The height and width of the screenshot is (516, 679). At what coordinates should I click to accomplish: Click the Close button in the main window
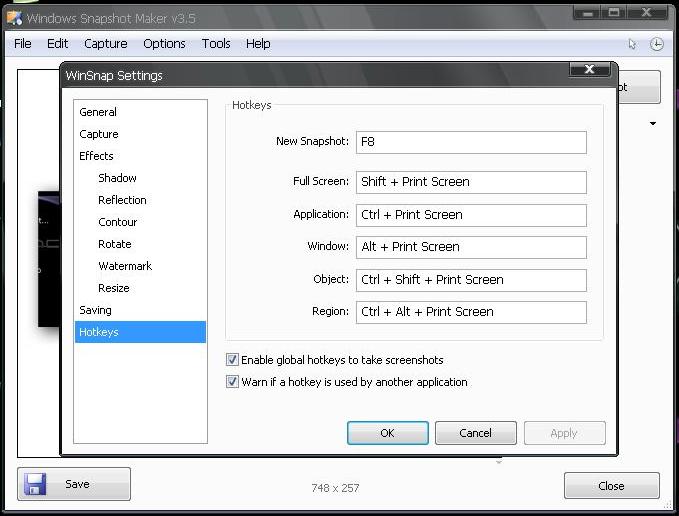[611, 486]
